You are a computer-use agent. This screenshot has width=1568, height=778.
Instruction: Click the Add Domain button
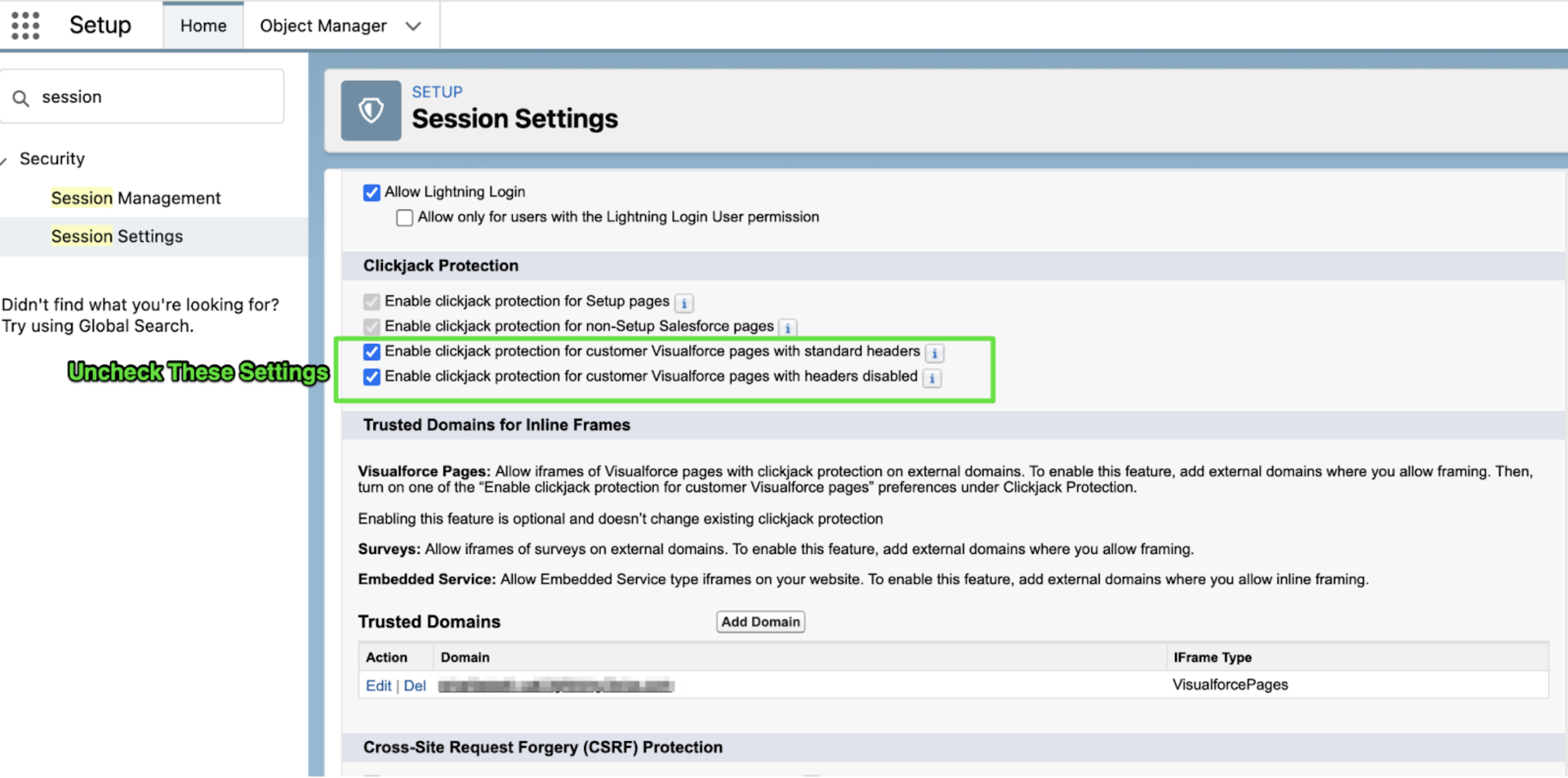760,622
